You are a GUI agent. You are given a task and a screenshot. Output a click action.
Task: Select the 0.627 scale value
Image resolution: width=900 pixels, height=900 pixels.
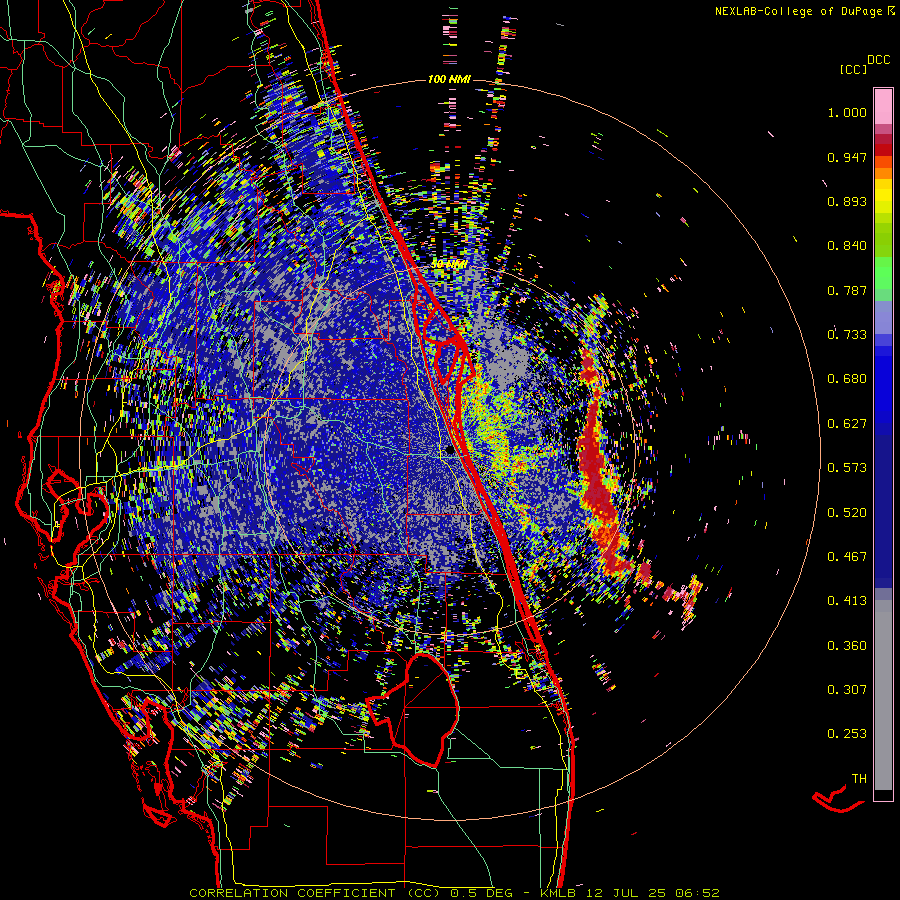(847, 424)
